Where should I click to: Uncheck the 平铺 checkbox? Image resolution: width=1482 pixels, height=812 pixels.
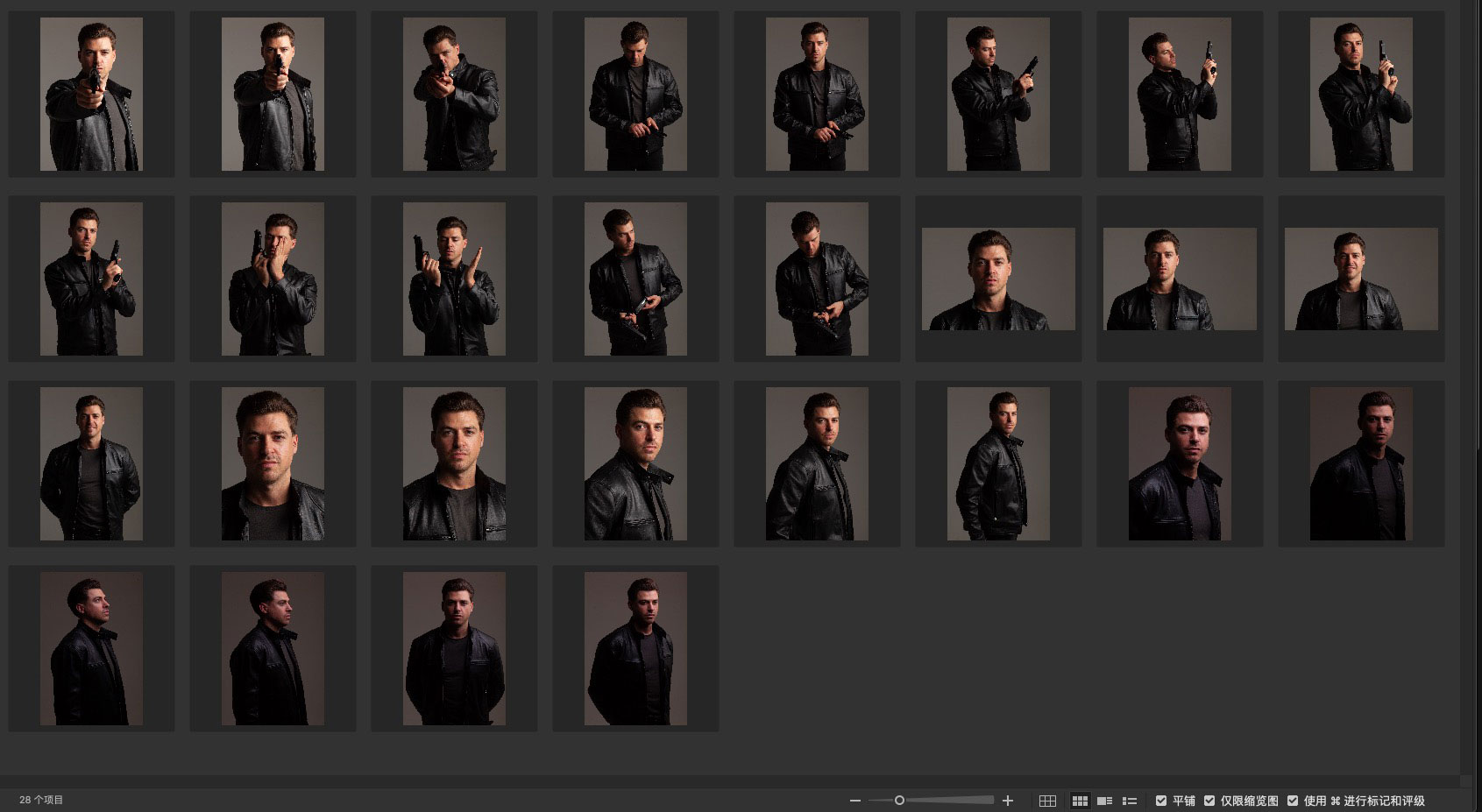point(1161,801)
